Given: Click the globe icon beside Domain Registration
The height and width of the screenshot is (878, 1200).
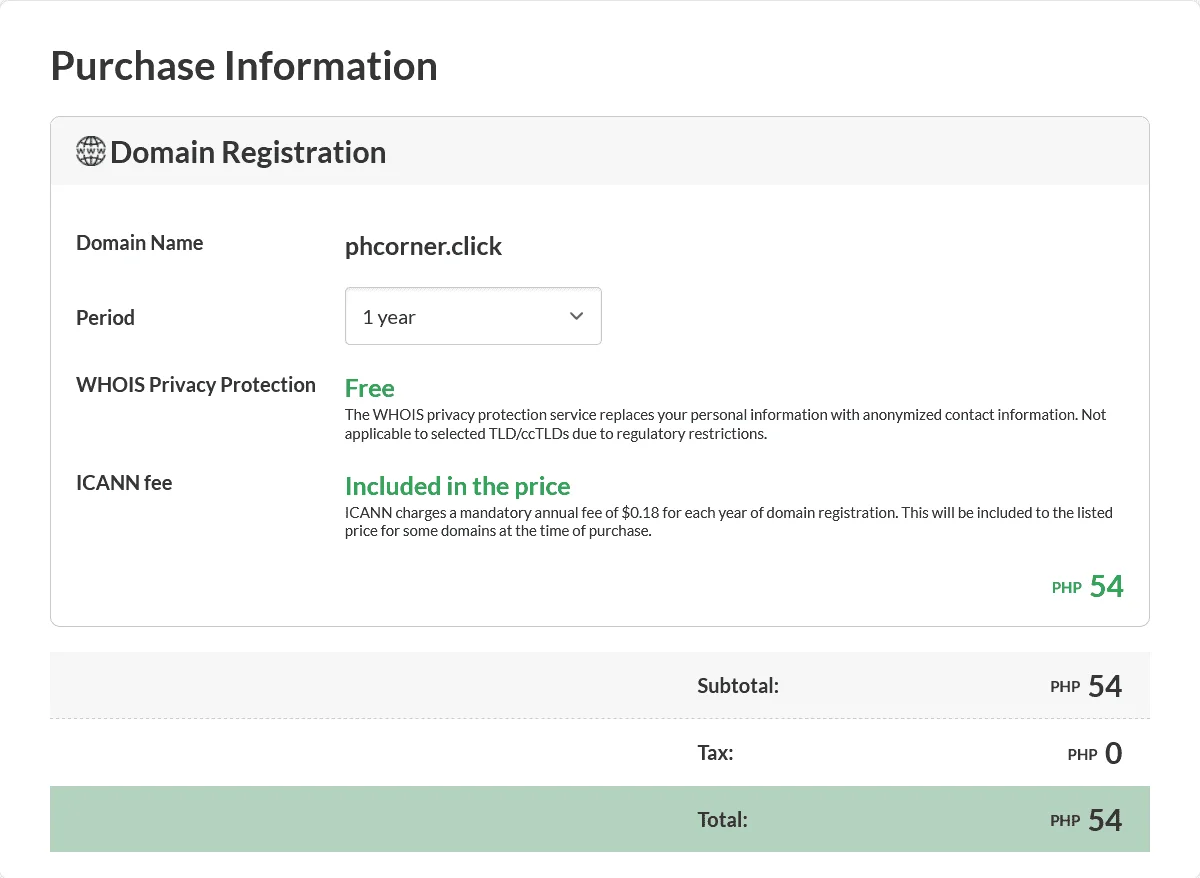Looking at the screenshot, I should (x=91, y=152).
